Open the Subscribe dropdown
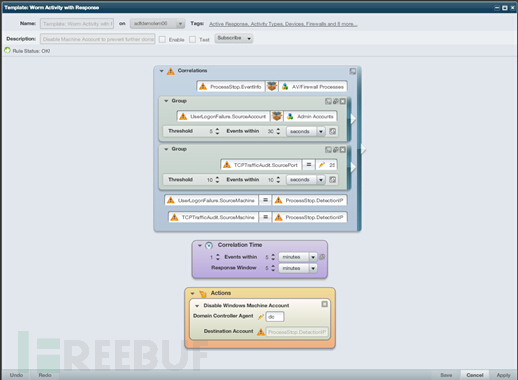The width and height of the screenshot is (518, 380). pyautogui.click(x=234, y=38)
